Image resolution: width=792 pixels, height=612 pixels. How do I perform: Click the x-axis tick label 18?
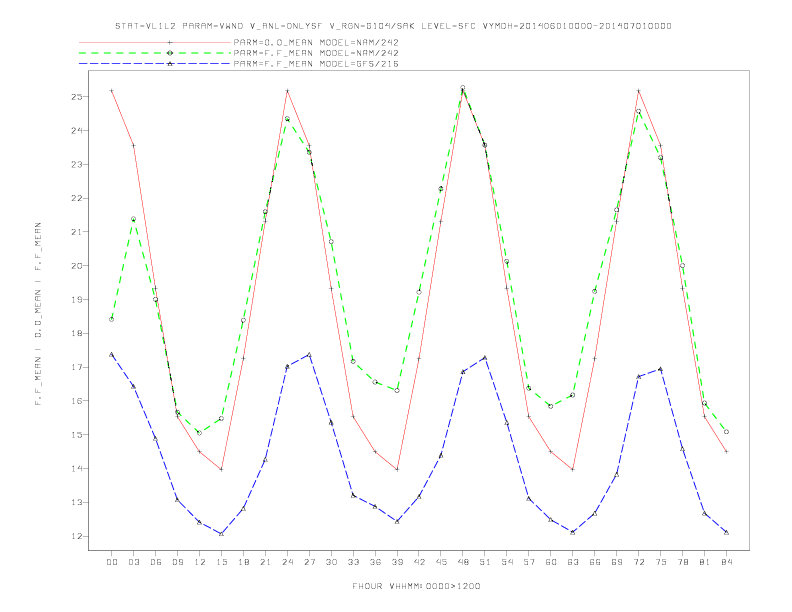(x=243, y=562)
